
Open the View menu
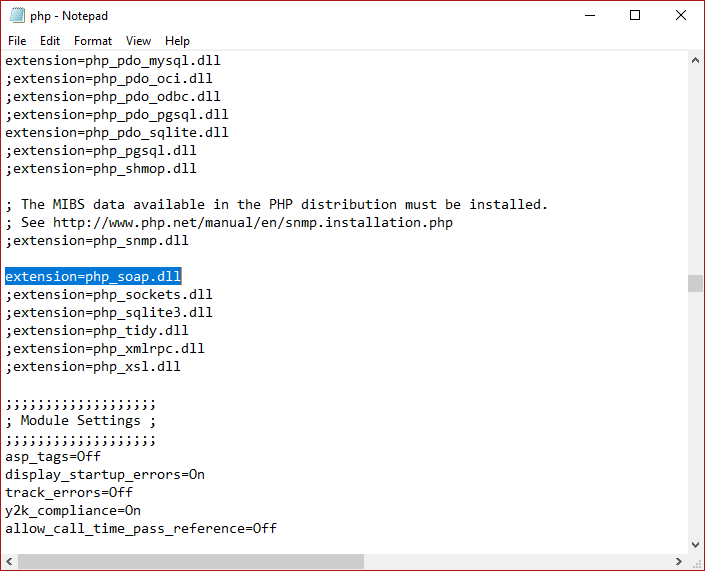coord(138,41)
